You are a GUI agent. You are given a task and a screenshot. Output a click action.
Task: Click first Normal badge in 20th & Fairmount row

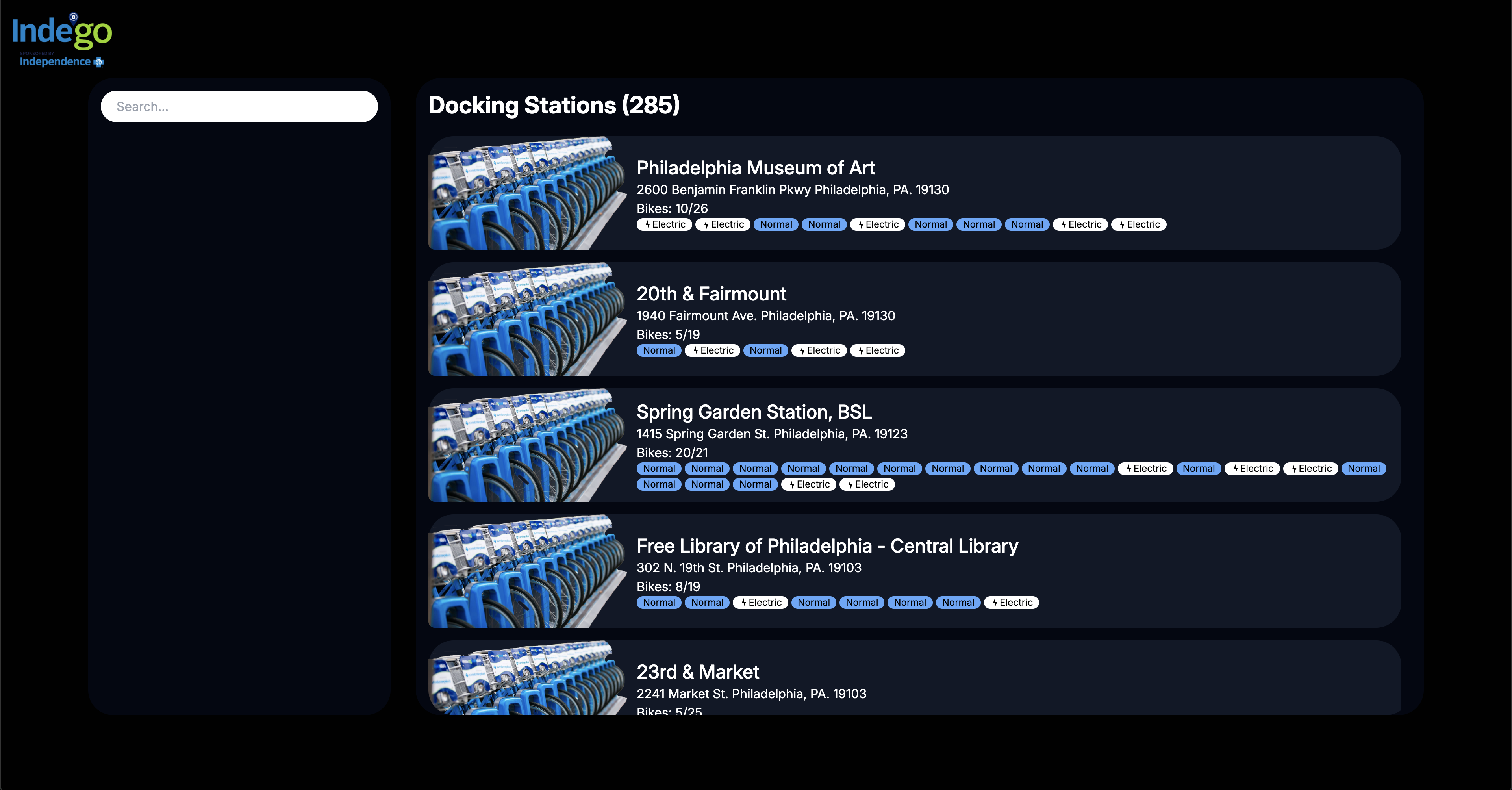(x=659, y=350)
